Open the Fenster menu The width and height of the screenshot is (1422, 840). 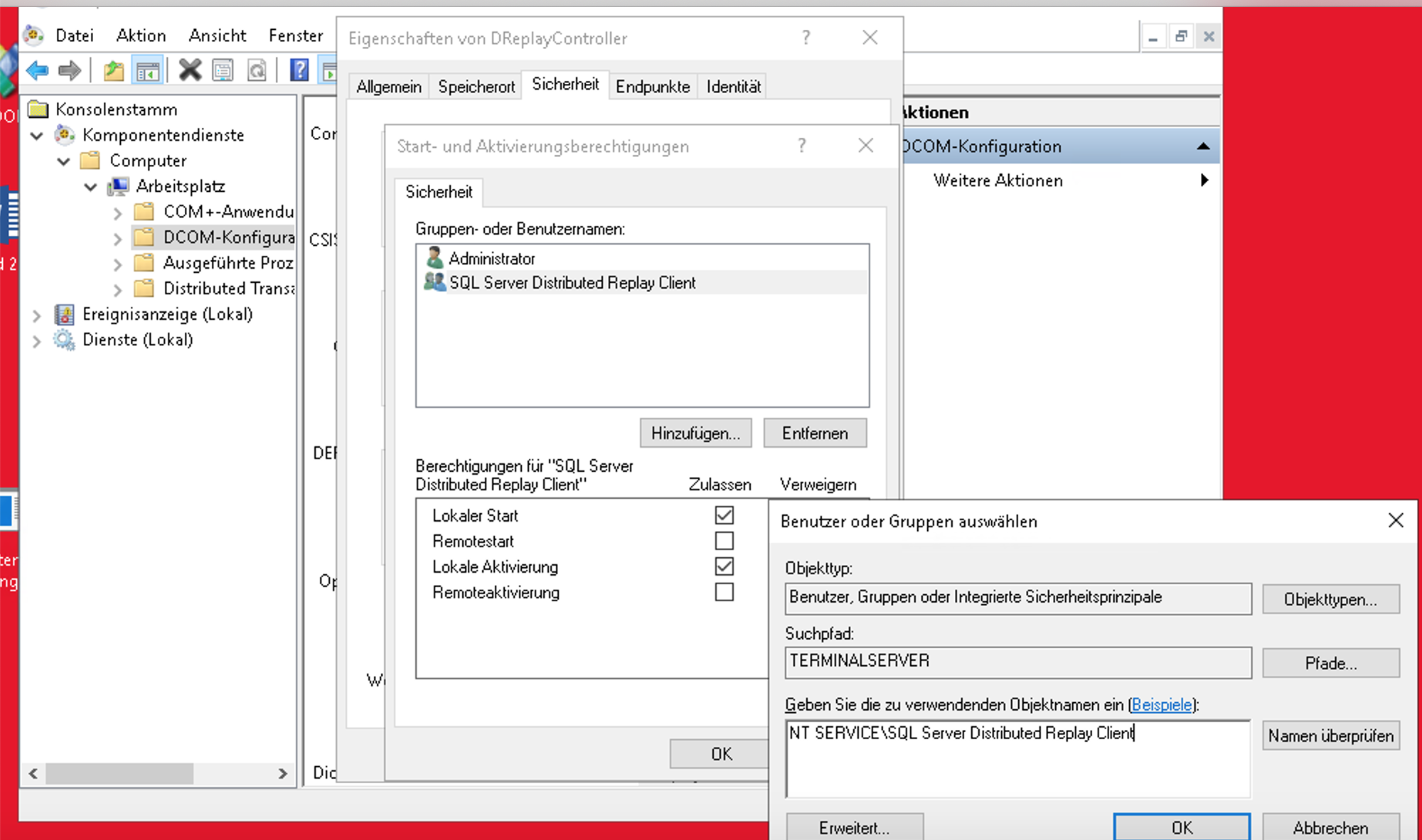(296, 35)
